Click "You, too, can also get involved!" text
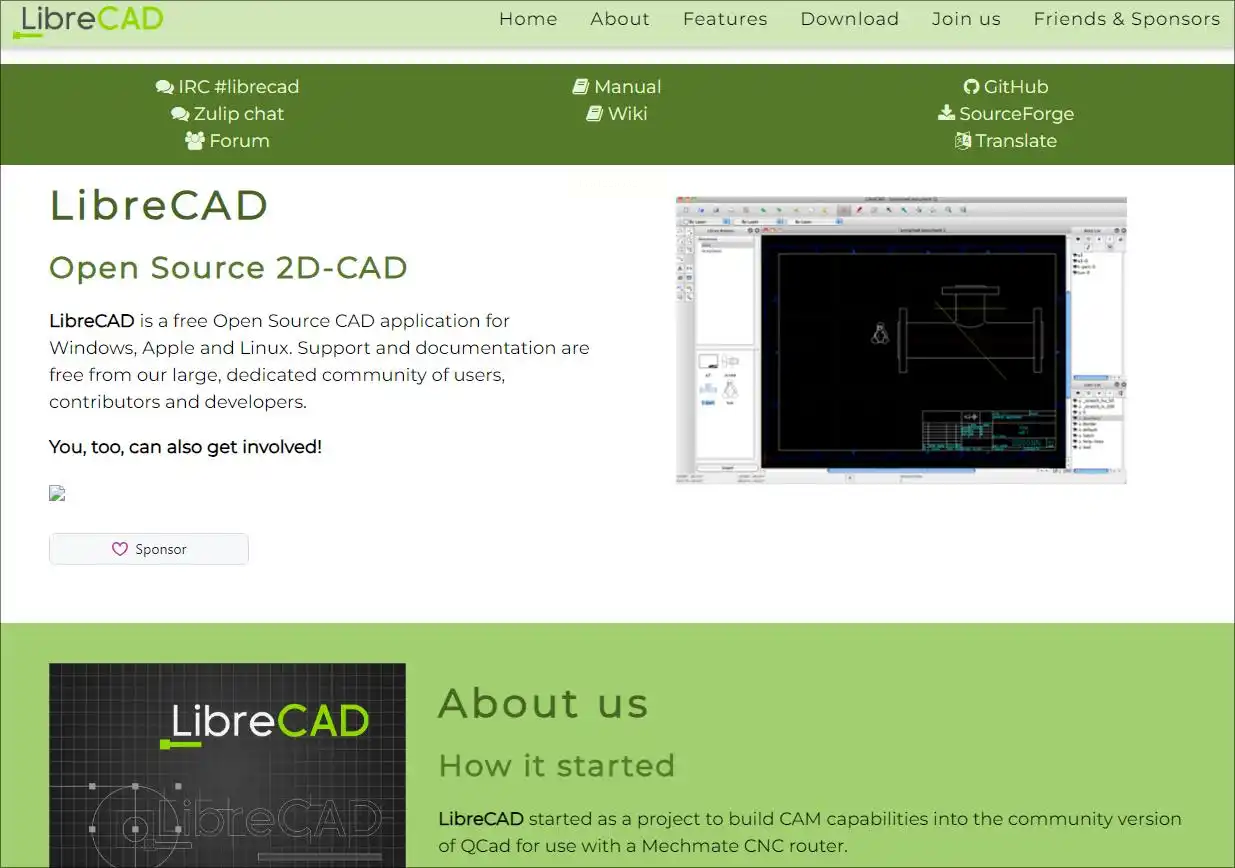Viewport: 1235px width, 868px height. pyautogui.click(x=185, y=447)
